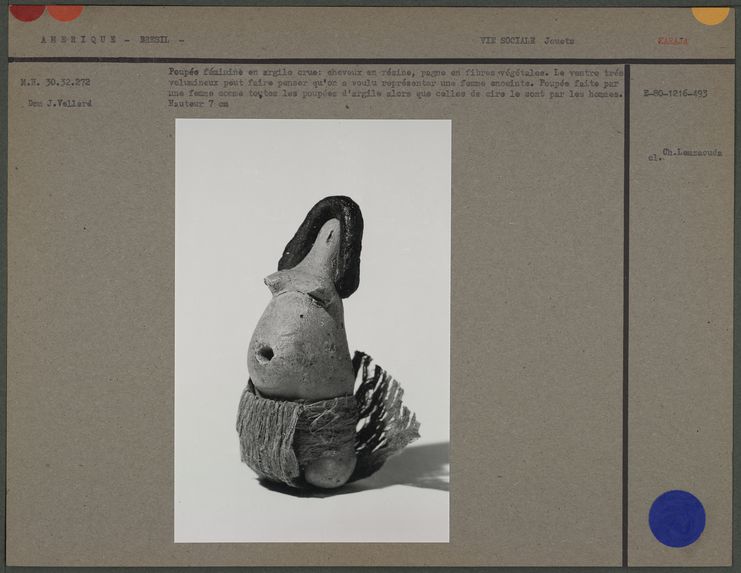Click the donor name 'Don J.Vellard'

point(61,103)
